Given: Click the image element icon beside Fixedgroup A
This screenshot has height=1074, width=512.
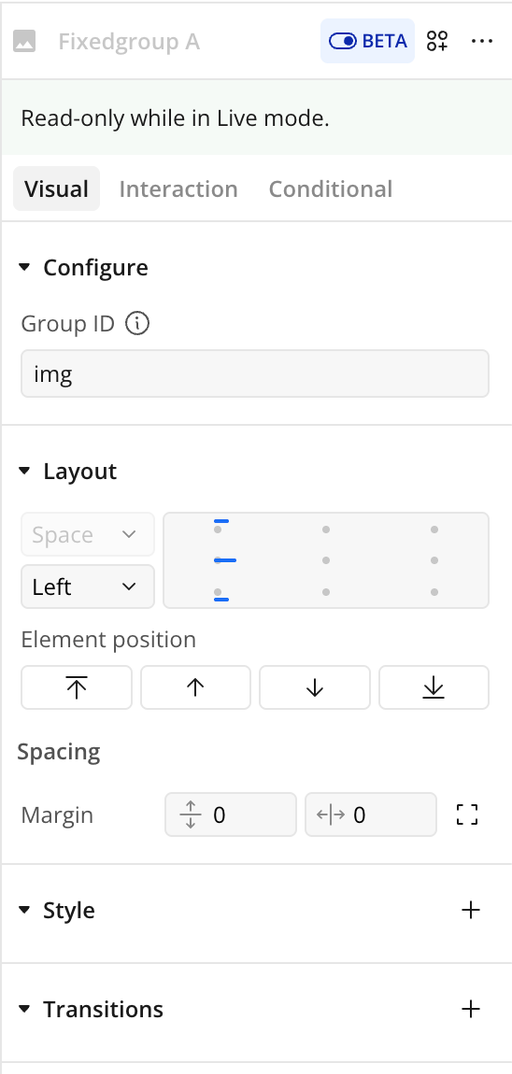Looking at the screenshot, I should point(24,42).
